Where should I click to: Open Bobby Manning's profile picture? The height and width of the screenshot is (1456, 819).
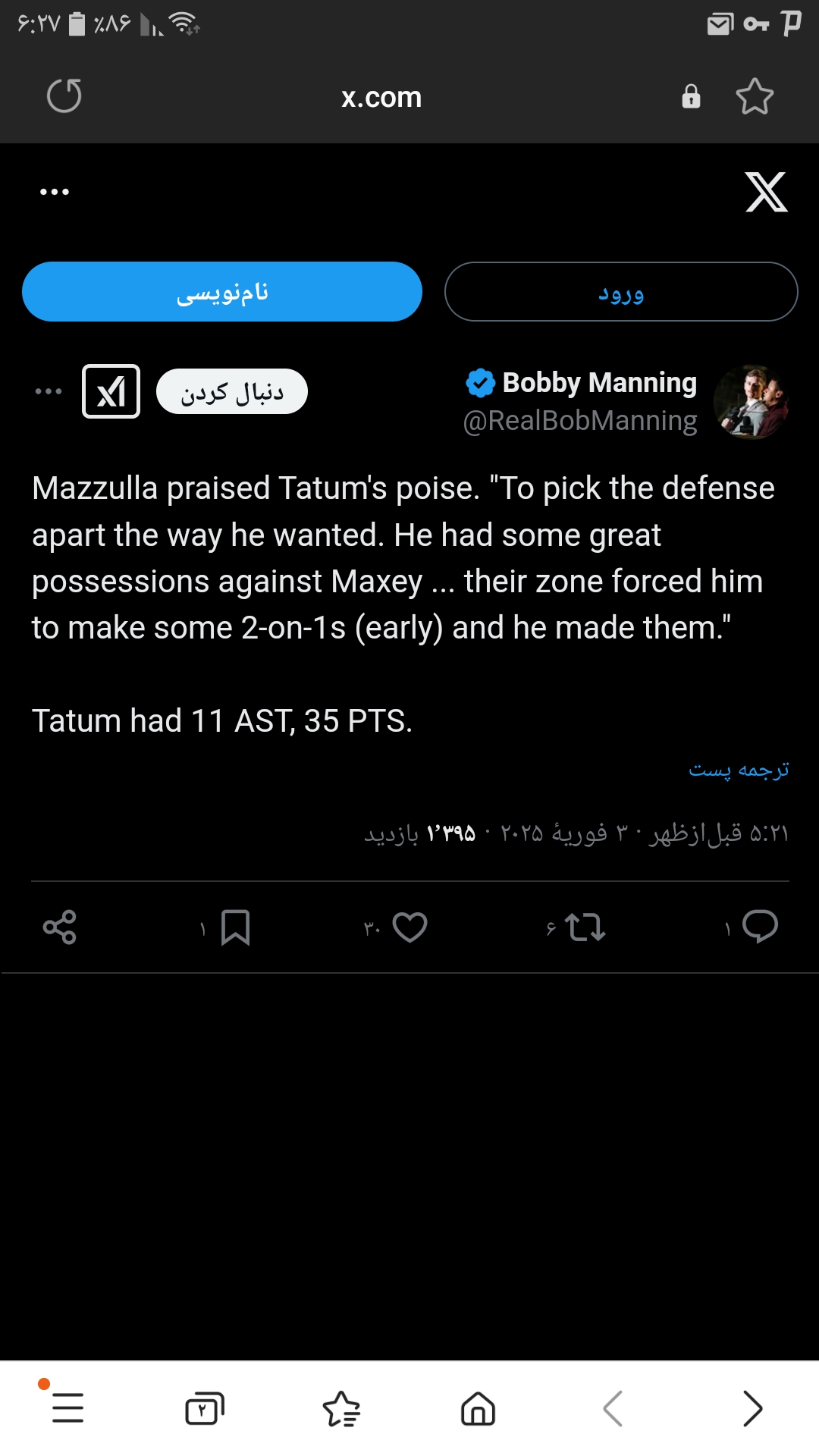(752, 402)
